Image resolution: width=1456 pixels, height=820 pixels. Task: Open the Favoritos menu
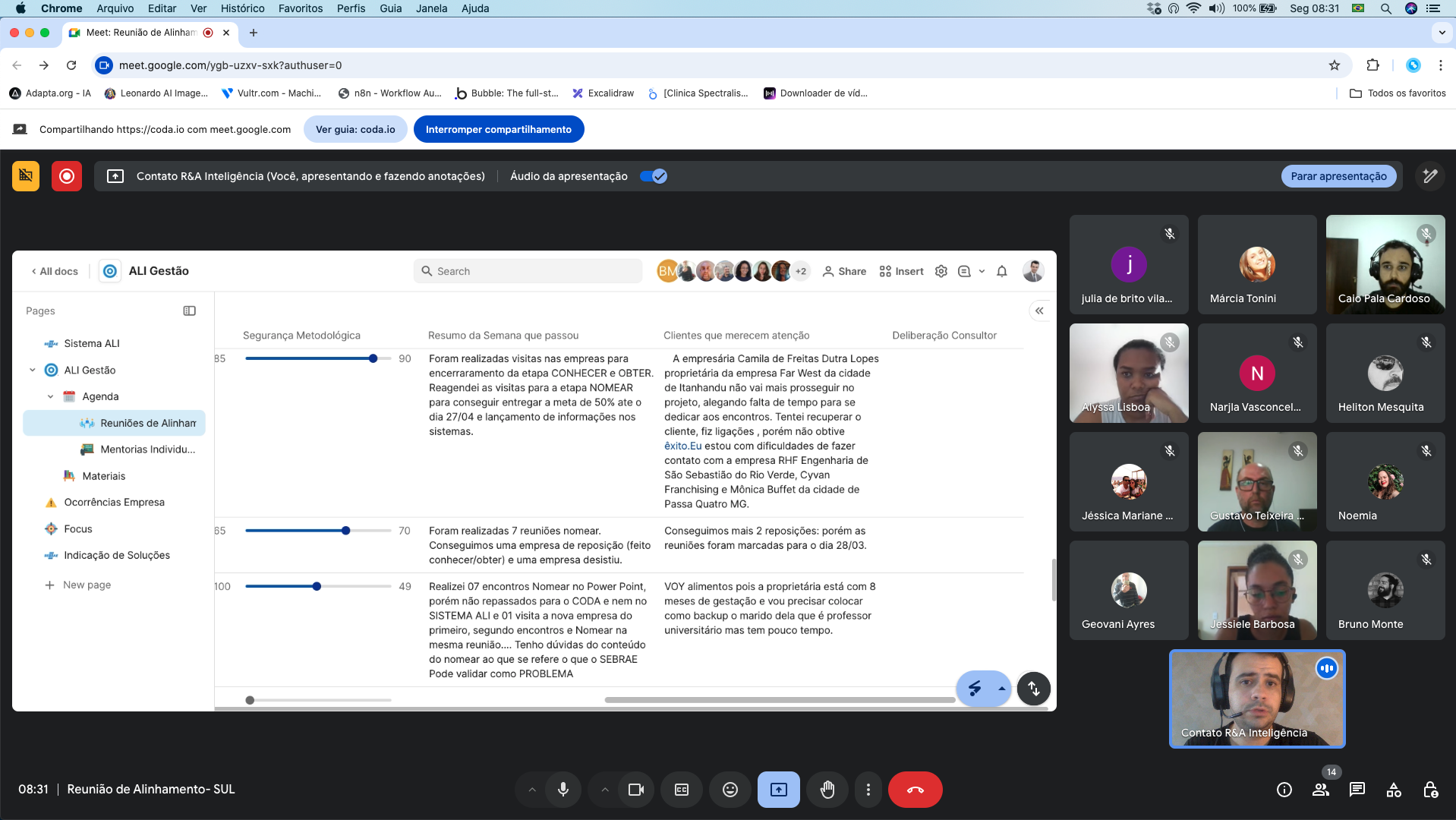pyautogui.click(x=301, y=8)
